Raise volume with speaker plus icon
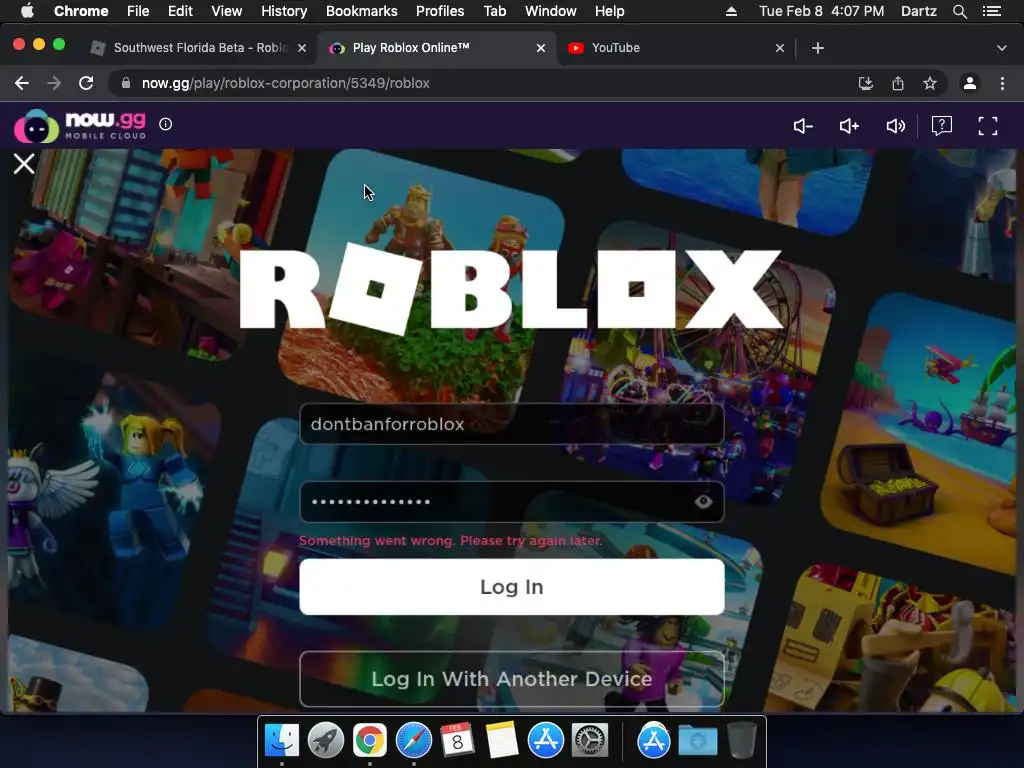The height and width of the screenshot is (768, 1024). (849, 126)
